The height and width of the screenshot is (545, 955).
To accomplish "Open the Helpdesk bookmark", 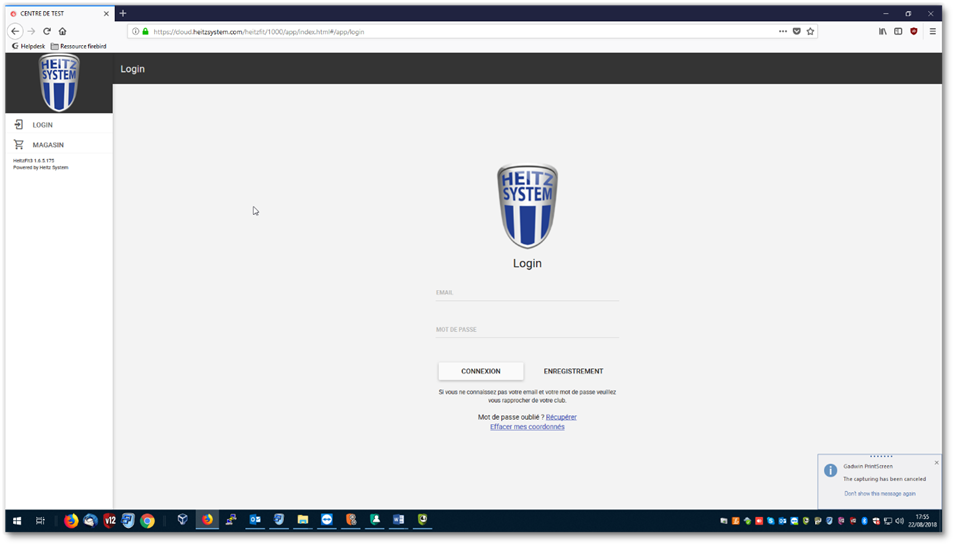I will [28, 46].
